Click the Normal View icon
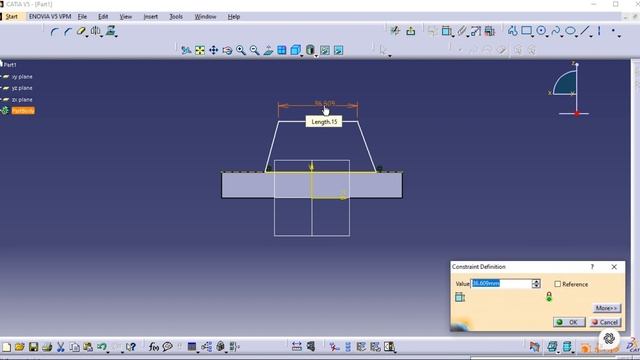Screen dimensions: 640x360 coord(268,50)
